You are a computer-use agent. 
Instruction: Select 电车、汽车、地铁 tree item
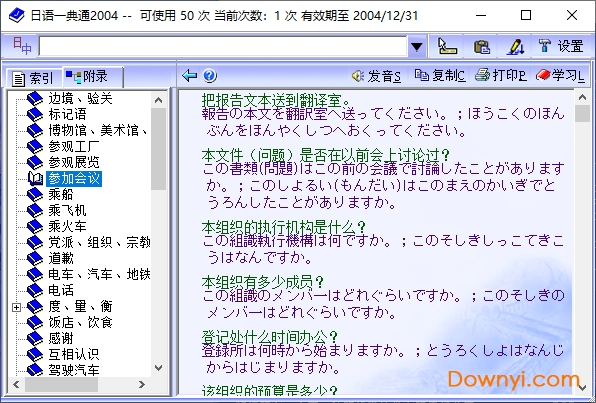tap(99, 274)
